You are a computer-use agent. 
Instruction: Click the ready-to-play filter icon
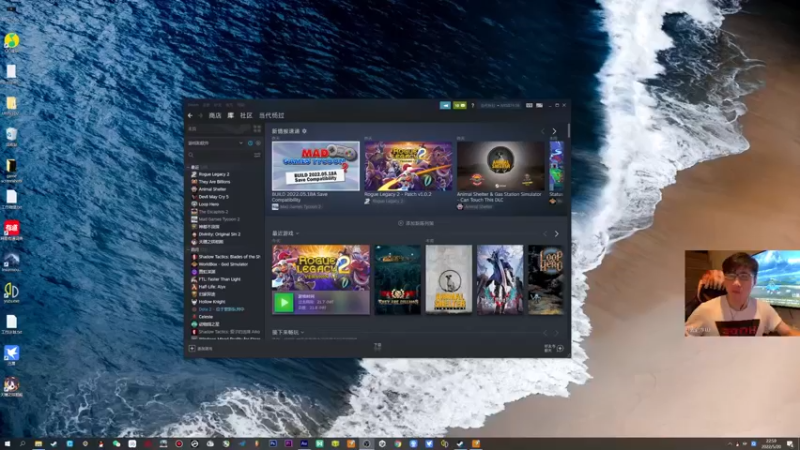[258, 143]
